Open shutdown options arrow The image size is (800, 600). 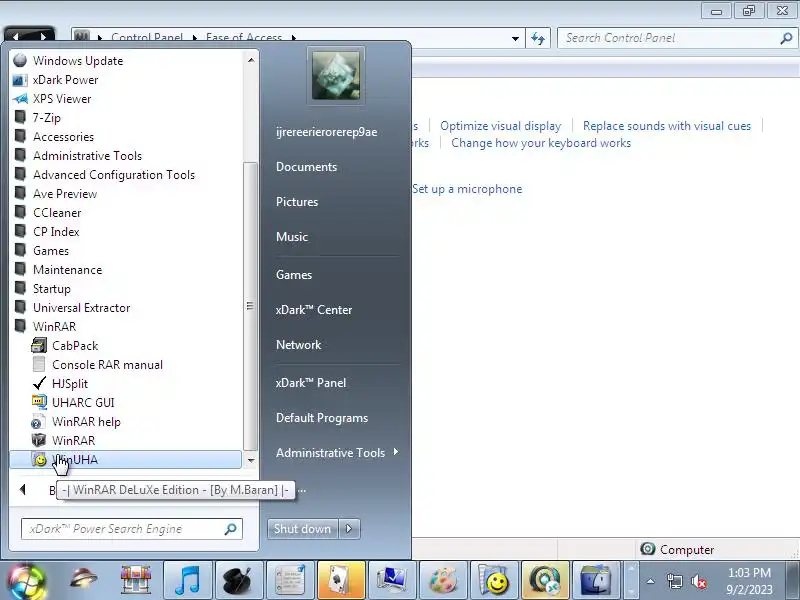(349, 529)
